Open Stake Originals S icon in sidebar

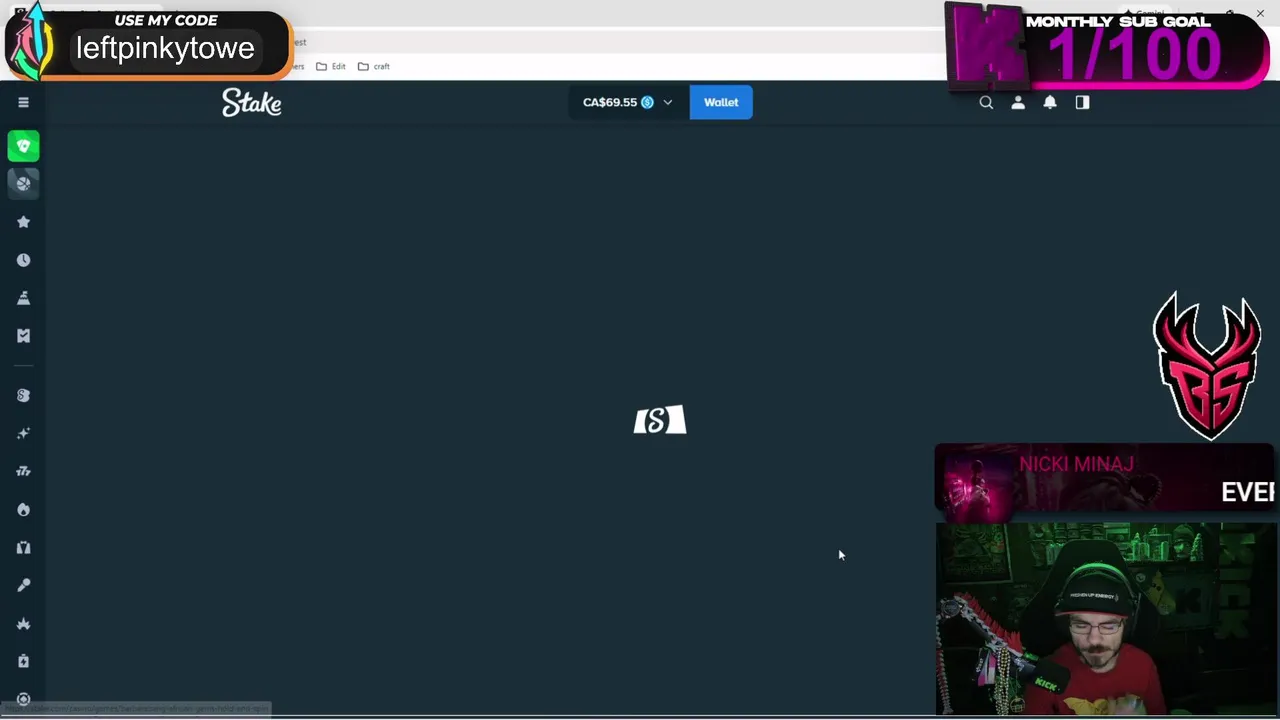click(24, 395)
